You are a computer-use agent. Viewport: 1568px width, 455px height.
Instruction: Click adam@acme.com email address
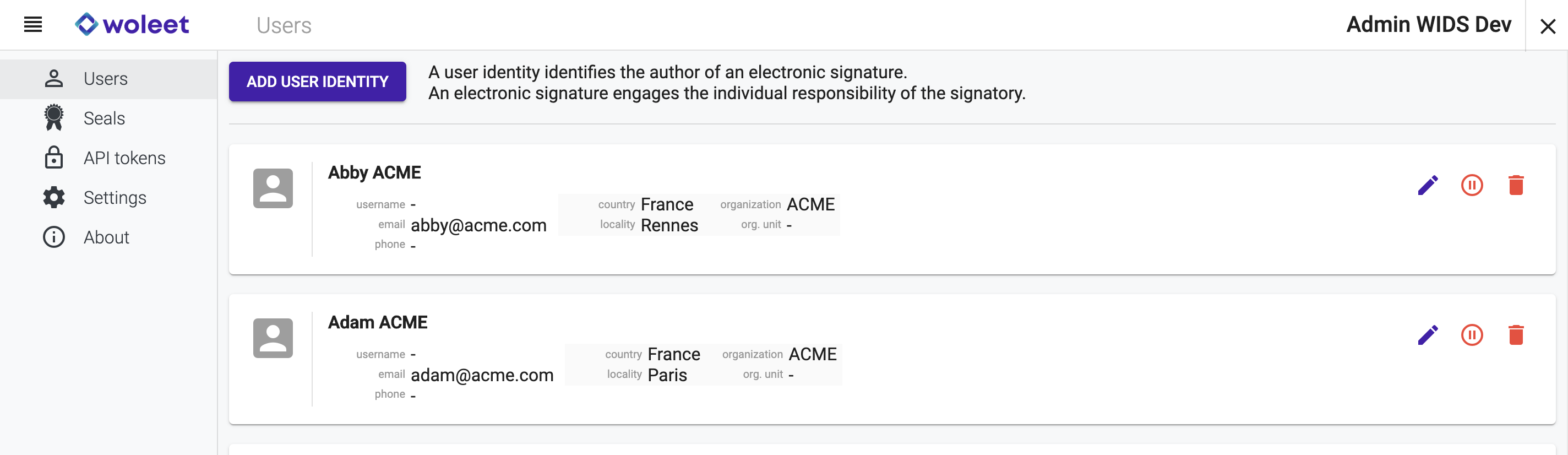(x=482, y=375)
